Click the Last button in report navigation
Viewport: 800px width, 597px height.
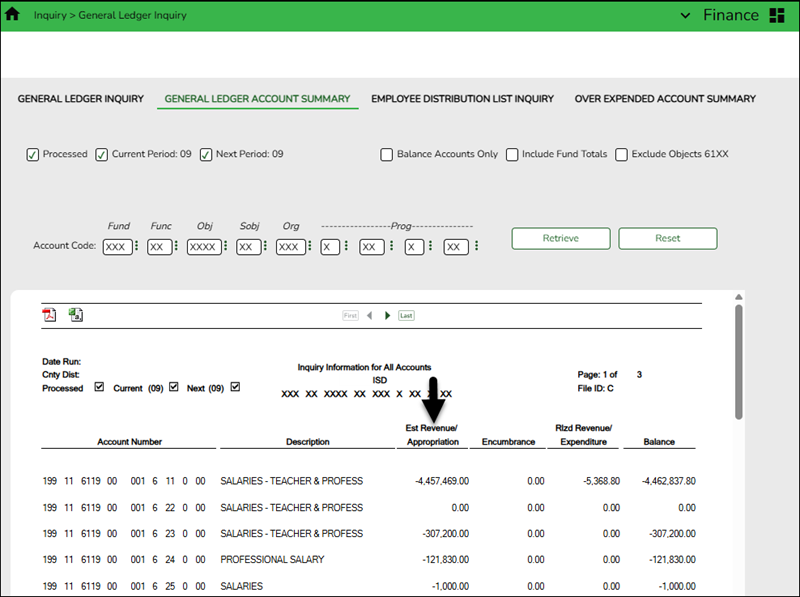[x=405, y=314]
